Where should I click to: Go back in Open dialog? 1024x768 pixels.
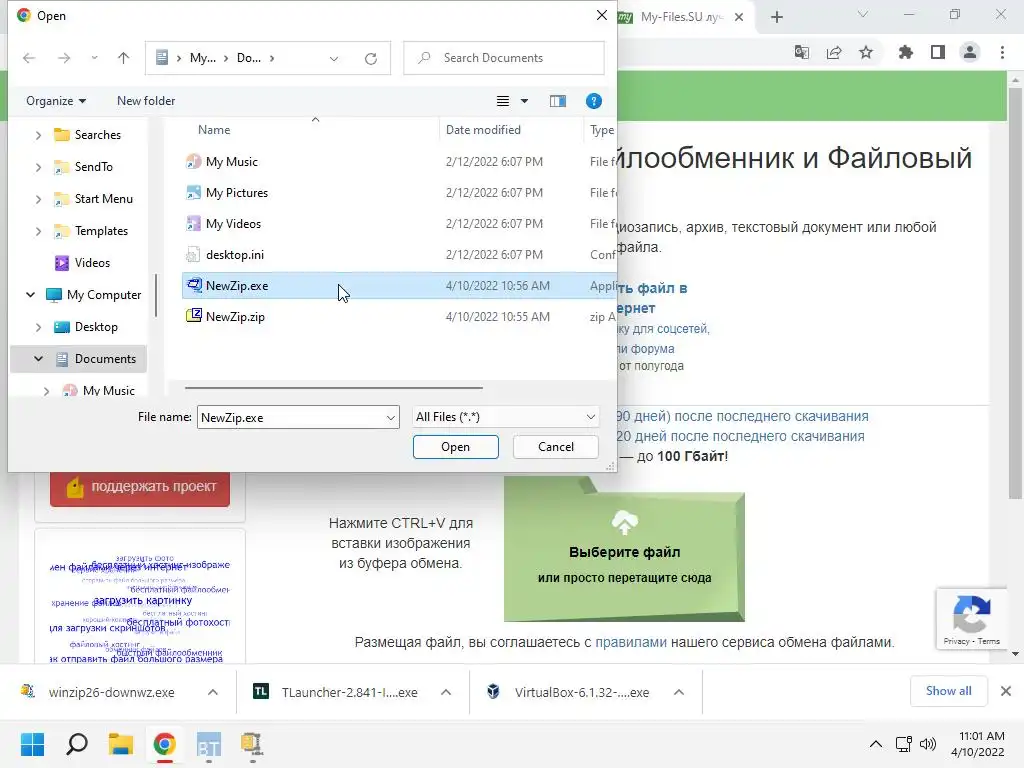tap(29, 58)
